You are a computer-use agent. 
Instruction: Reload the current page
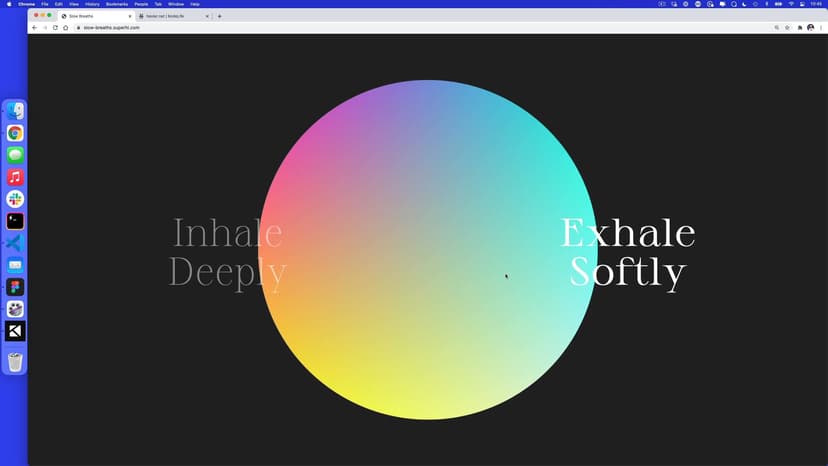tap(55, 27)
